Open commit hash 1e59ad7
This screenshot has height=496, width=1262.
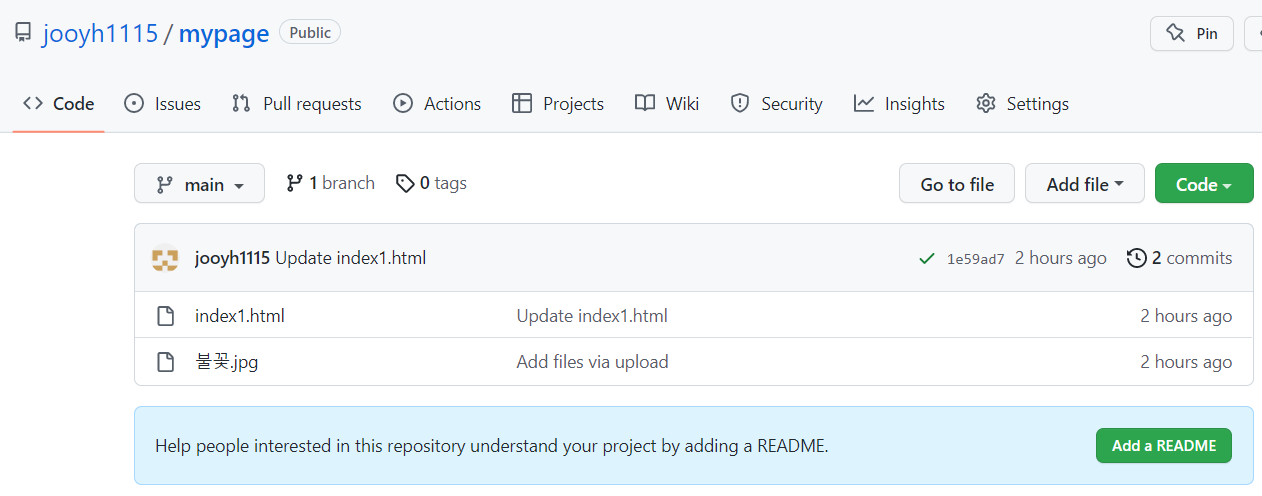click(x=976, y=259)
